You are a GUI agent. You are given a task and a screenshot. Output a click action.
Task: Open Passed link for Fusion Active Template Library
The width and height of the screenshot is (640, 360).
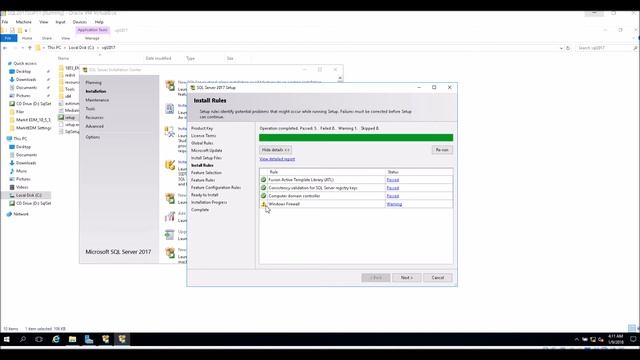[393, 180]
